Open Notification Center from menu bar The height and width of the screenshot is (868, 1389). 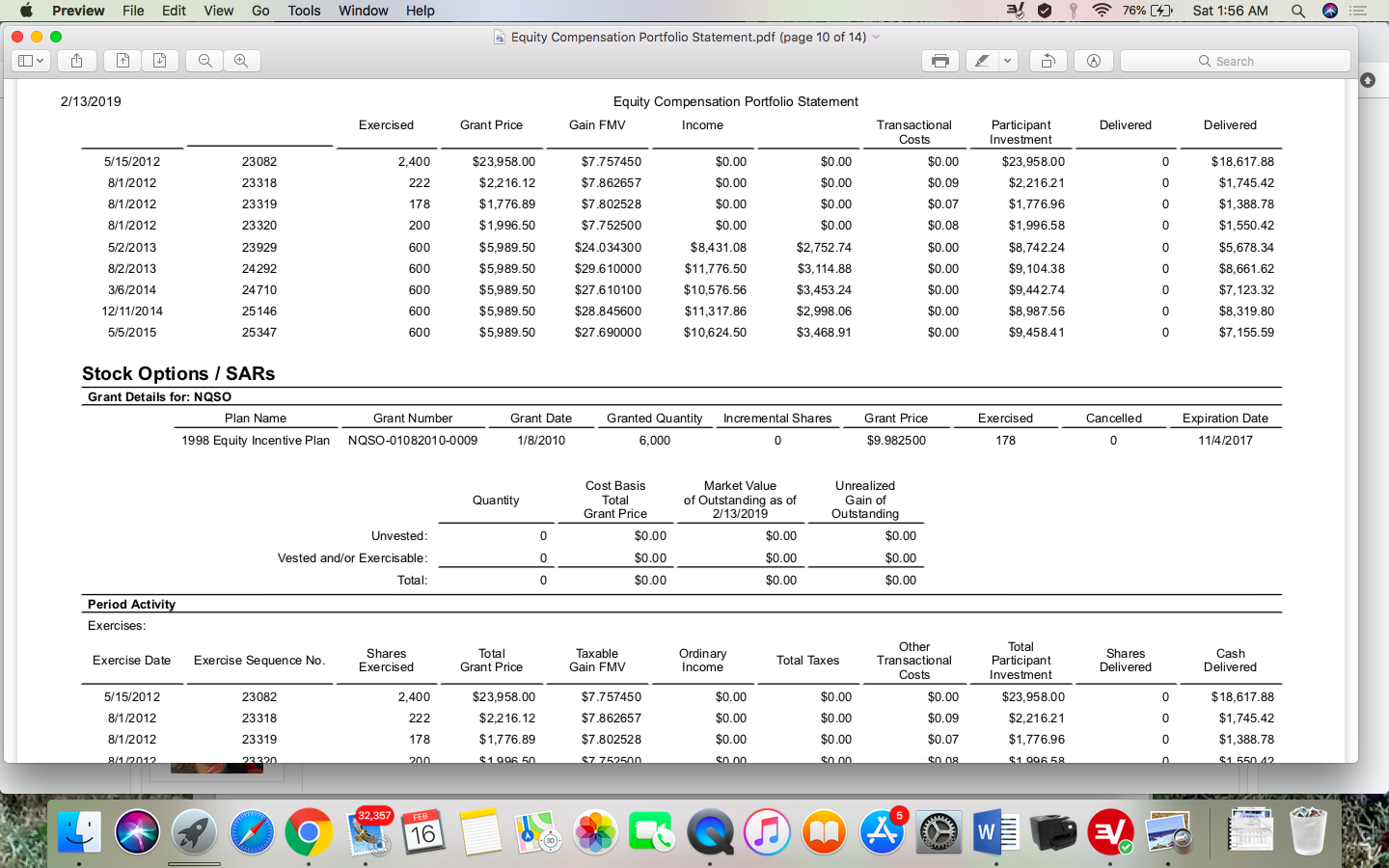(x=1358, y=11)
